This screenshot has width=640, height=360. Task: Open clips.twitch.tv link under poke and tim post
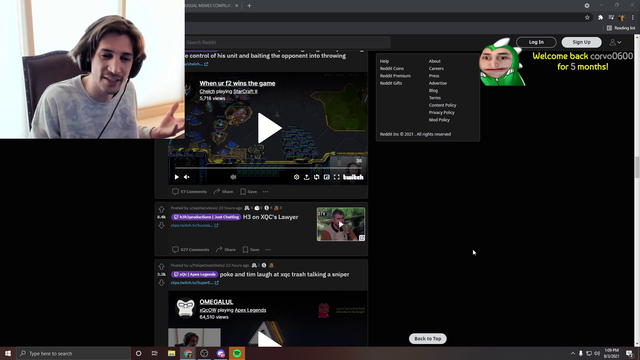coord(195,282)
